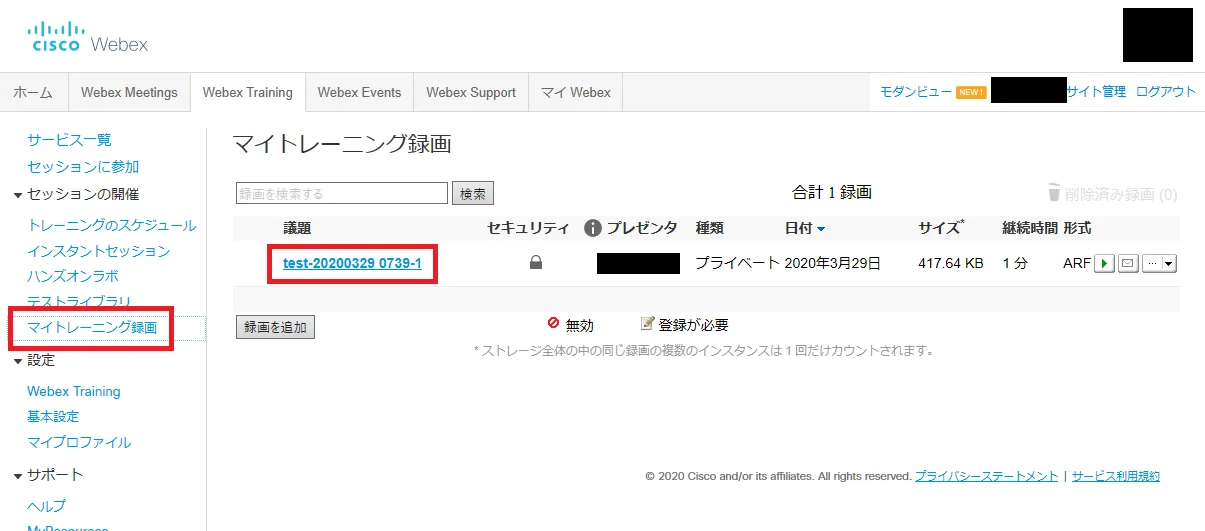Click the trash icon for 削除済み録画
1205x531 pixels.
click(1053, 193)
